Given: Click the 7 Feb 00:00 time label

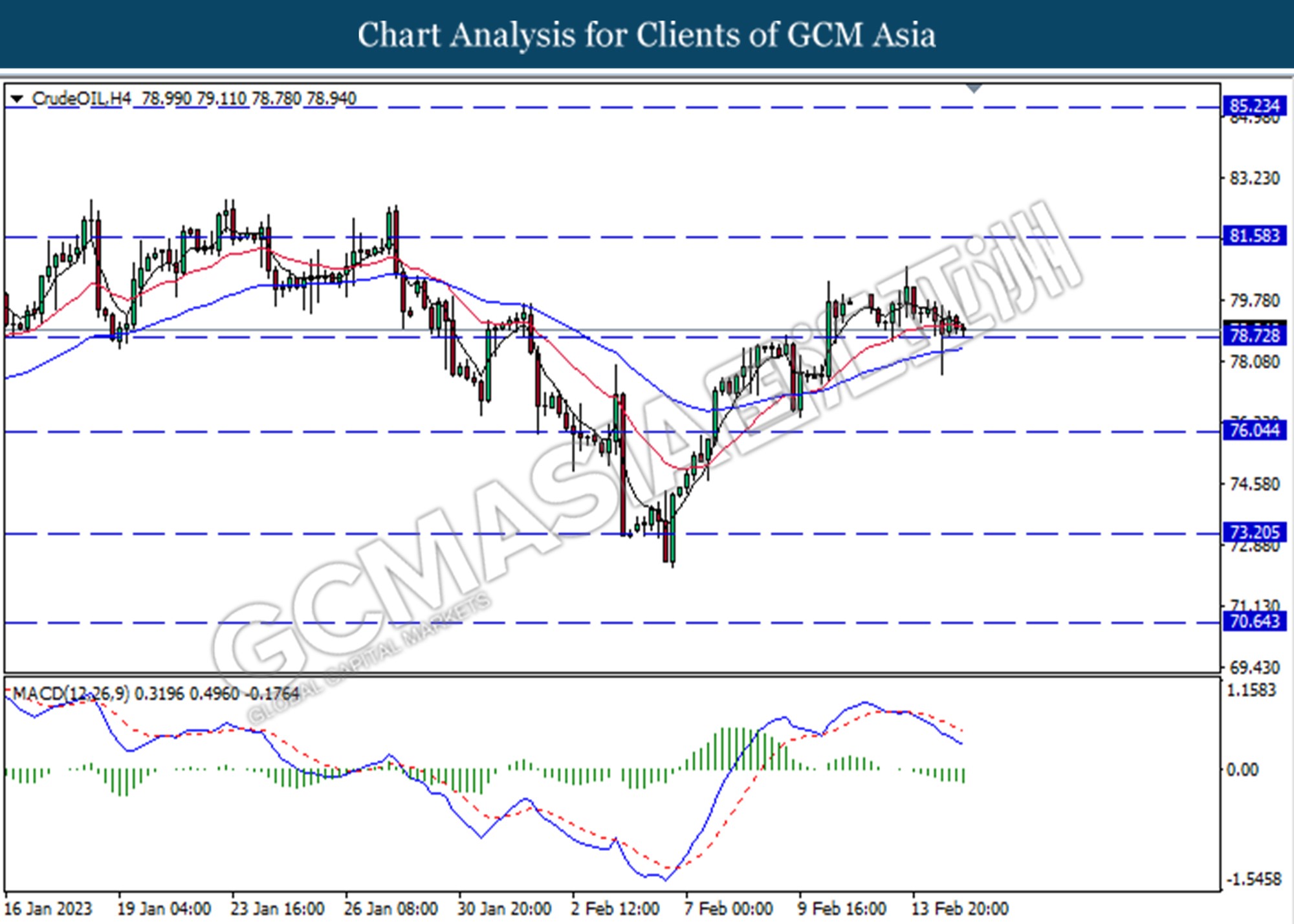Looking at the screenshot, I should tap(729, 909).
